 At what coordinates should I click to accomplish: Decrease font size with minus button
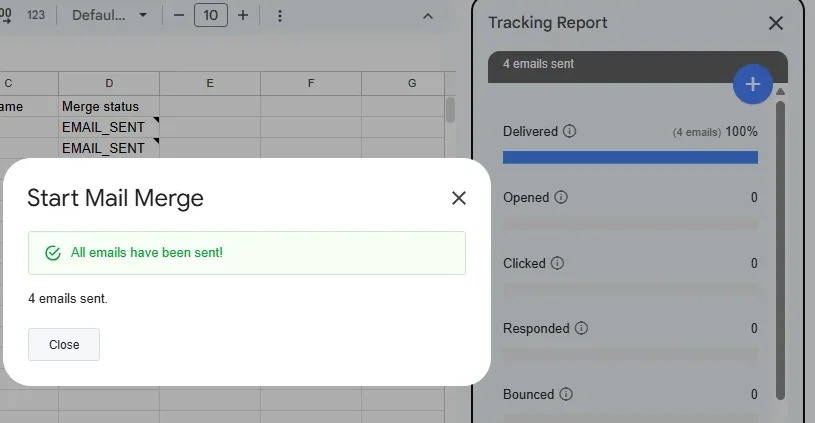(x=179, y=16)
